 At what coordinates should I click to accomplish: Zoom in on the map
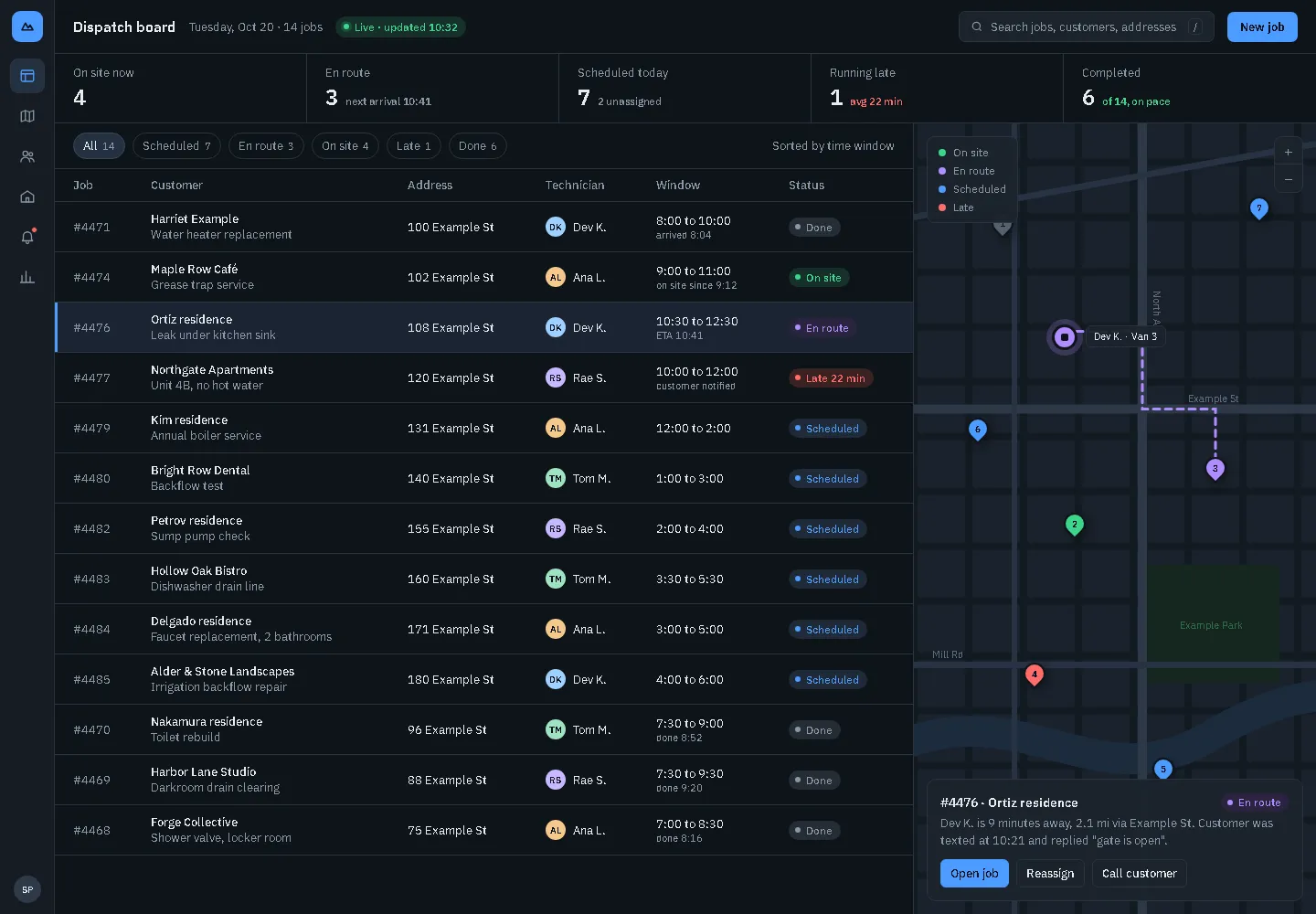click(x=1289, y=152)
